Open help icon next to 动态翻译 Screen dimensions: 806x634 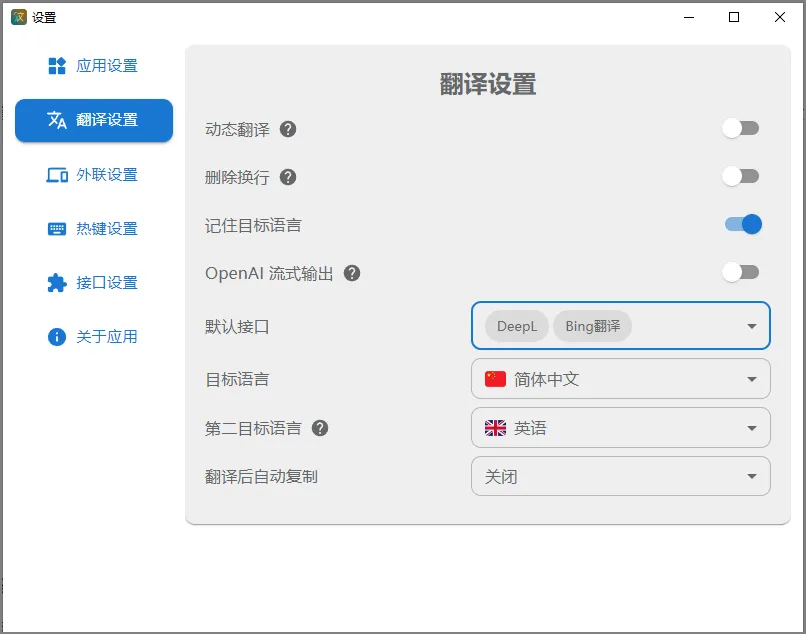288,129
